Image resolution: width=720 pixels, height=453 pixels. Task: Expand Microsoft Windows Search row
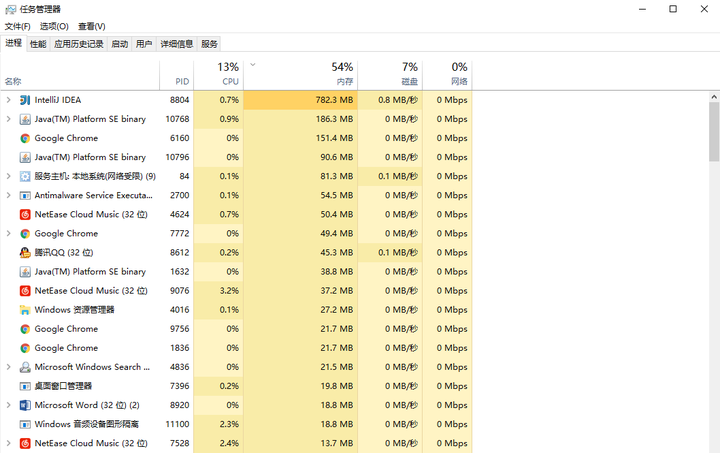pos(8,367)
